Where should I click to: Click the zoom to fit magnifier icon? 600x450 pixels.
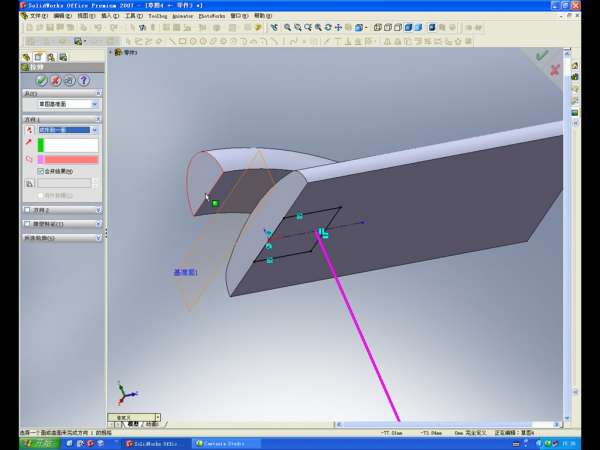[287, 28]
